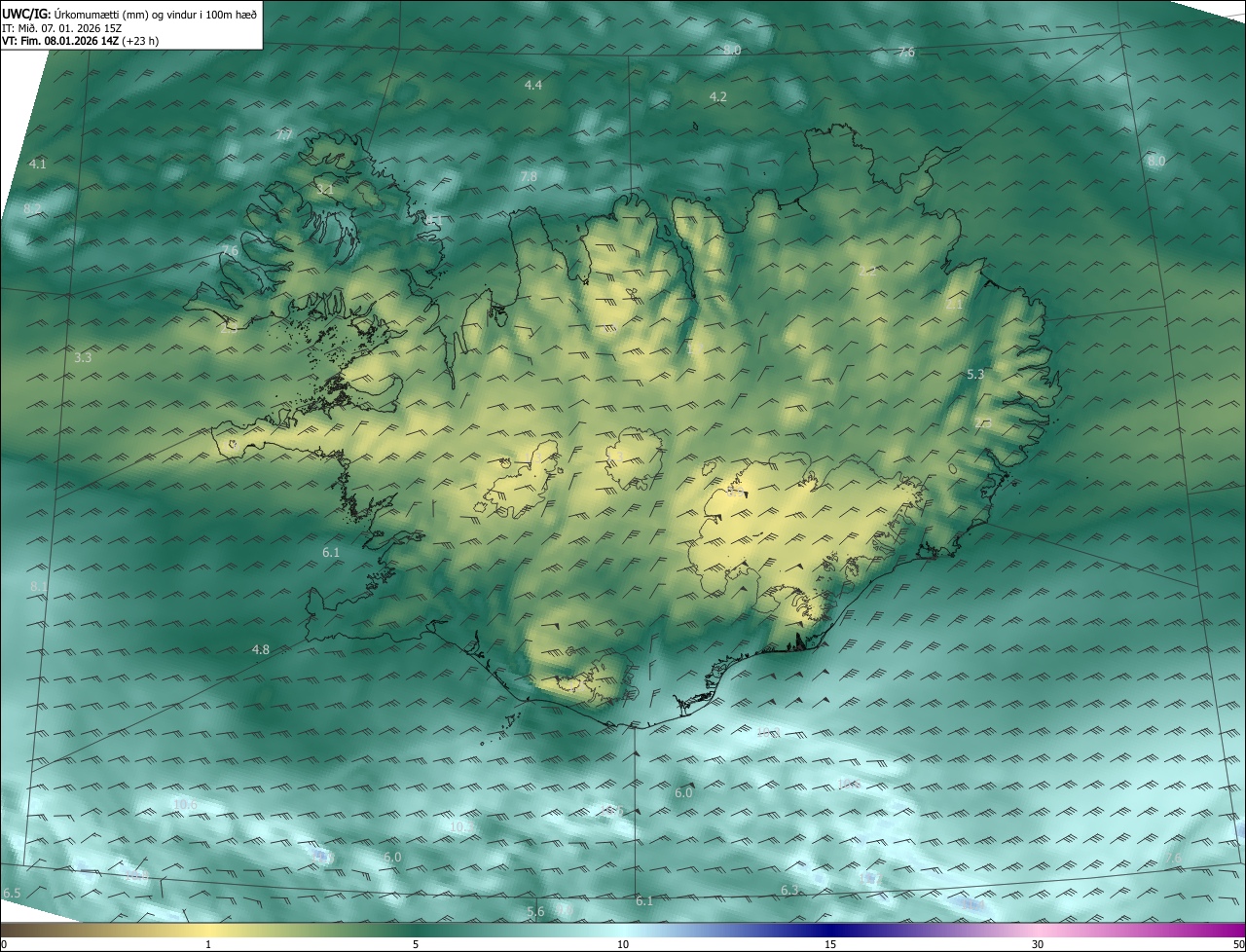Click the '50' label on the color scale

[x=1238, y=944]
